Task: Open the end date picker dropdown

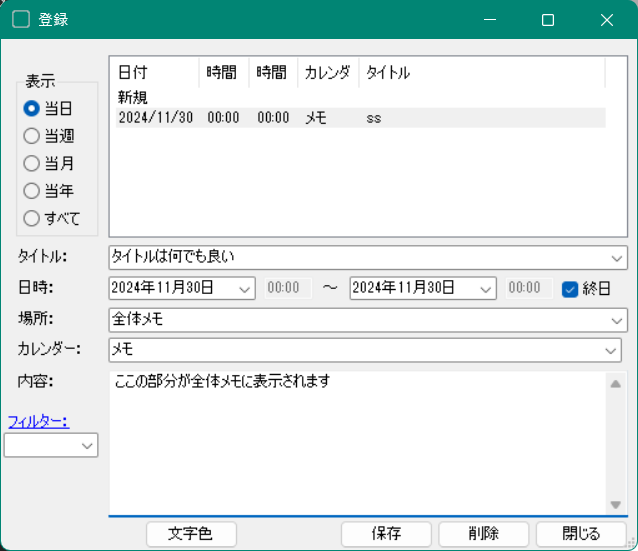Action: pyautogui.click(x=486, y=288)
